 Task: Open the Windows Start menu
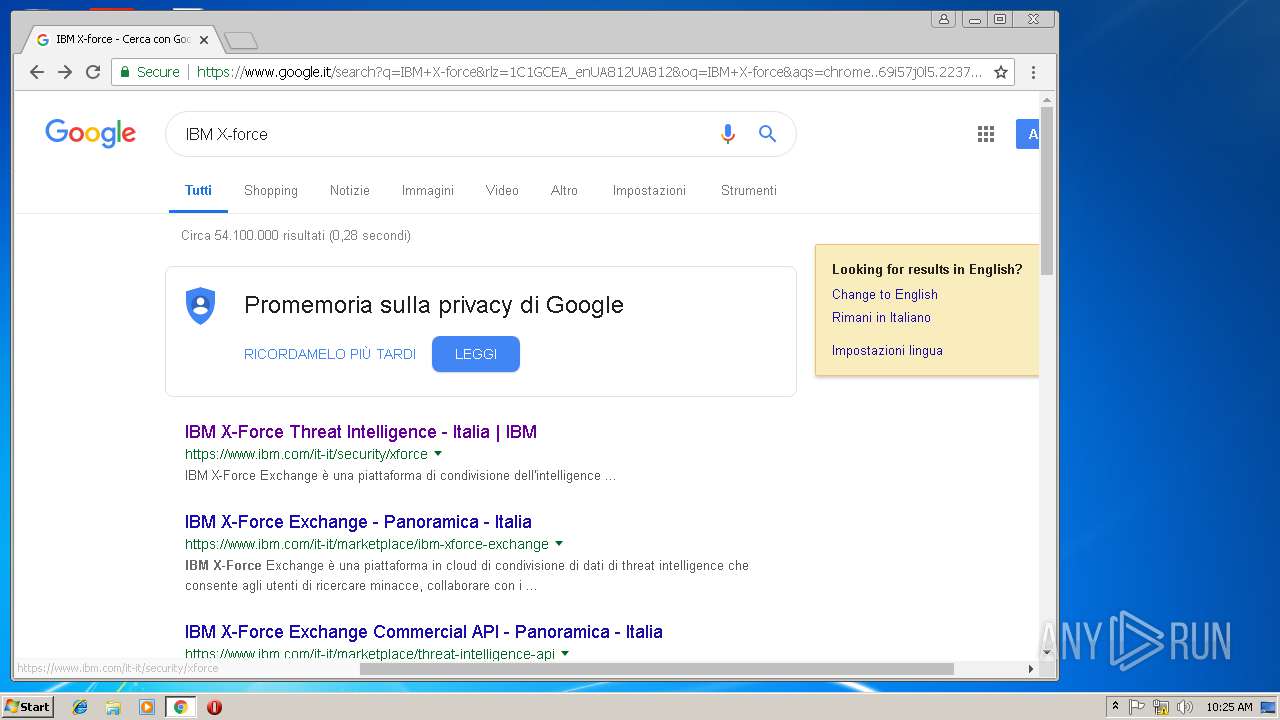(x=27, y=707)
